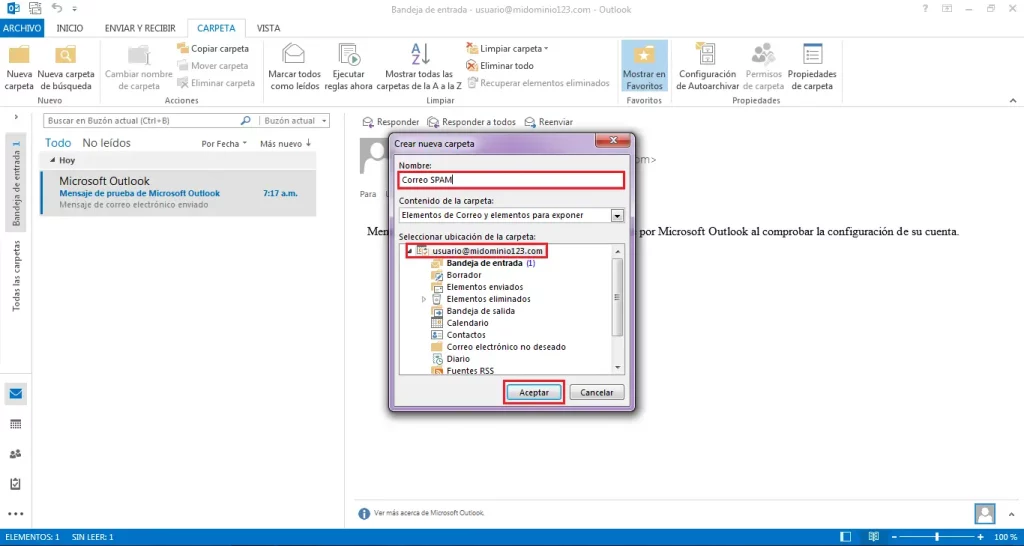
Task: Open Configuración de Autoarchivar
Action: pos(707,68)
